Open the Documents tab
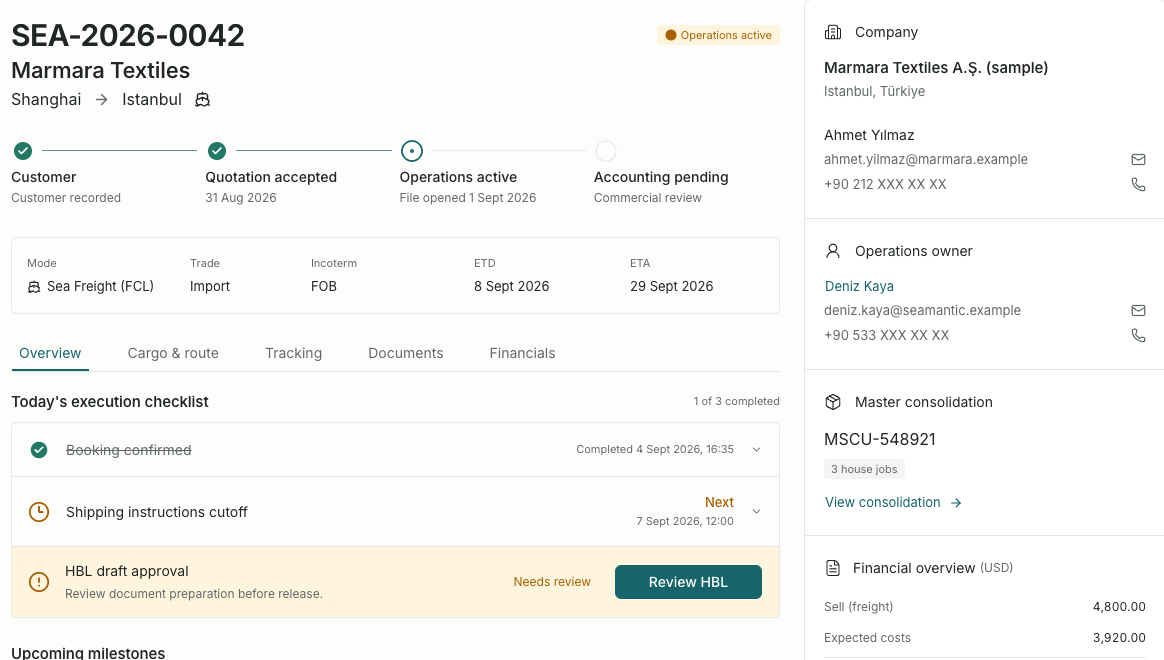This screenshot has height=660, width=1164. click(x=405, y=353)
